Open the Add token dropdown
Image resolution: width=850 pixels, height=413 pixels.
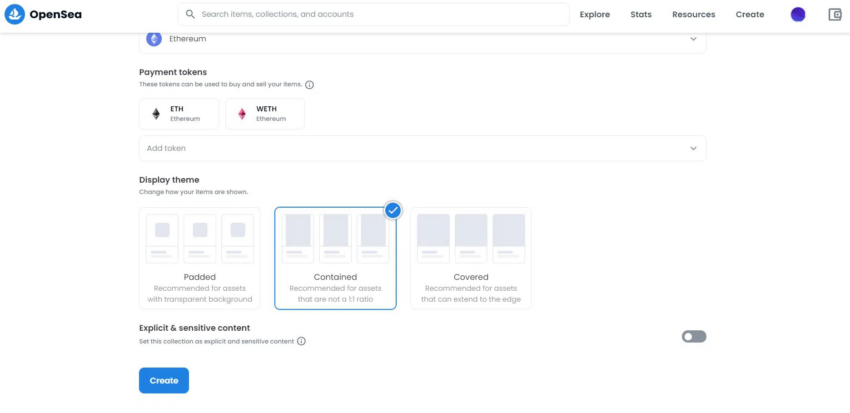tap(423, 148)
